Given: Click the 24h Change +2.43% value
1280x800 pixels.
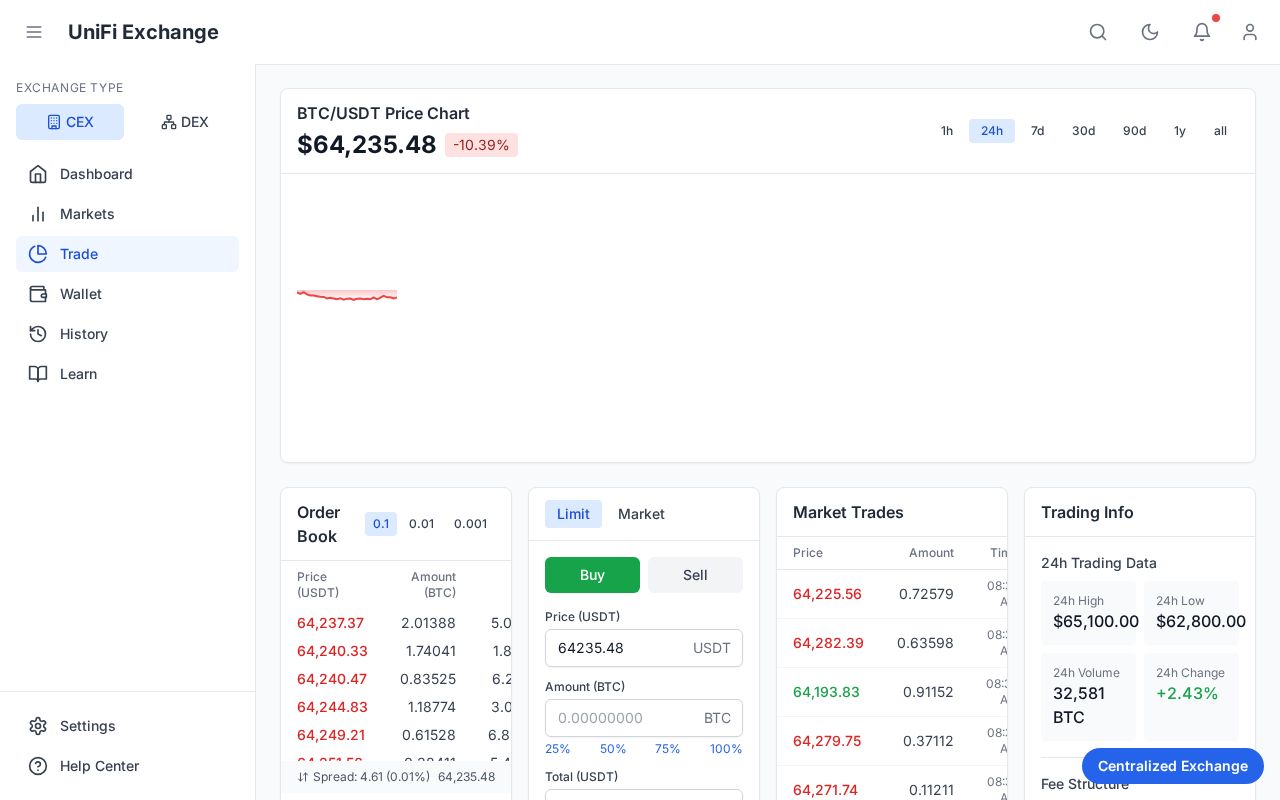Looking at the screenshot, I should (x=1187, y=693).
